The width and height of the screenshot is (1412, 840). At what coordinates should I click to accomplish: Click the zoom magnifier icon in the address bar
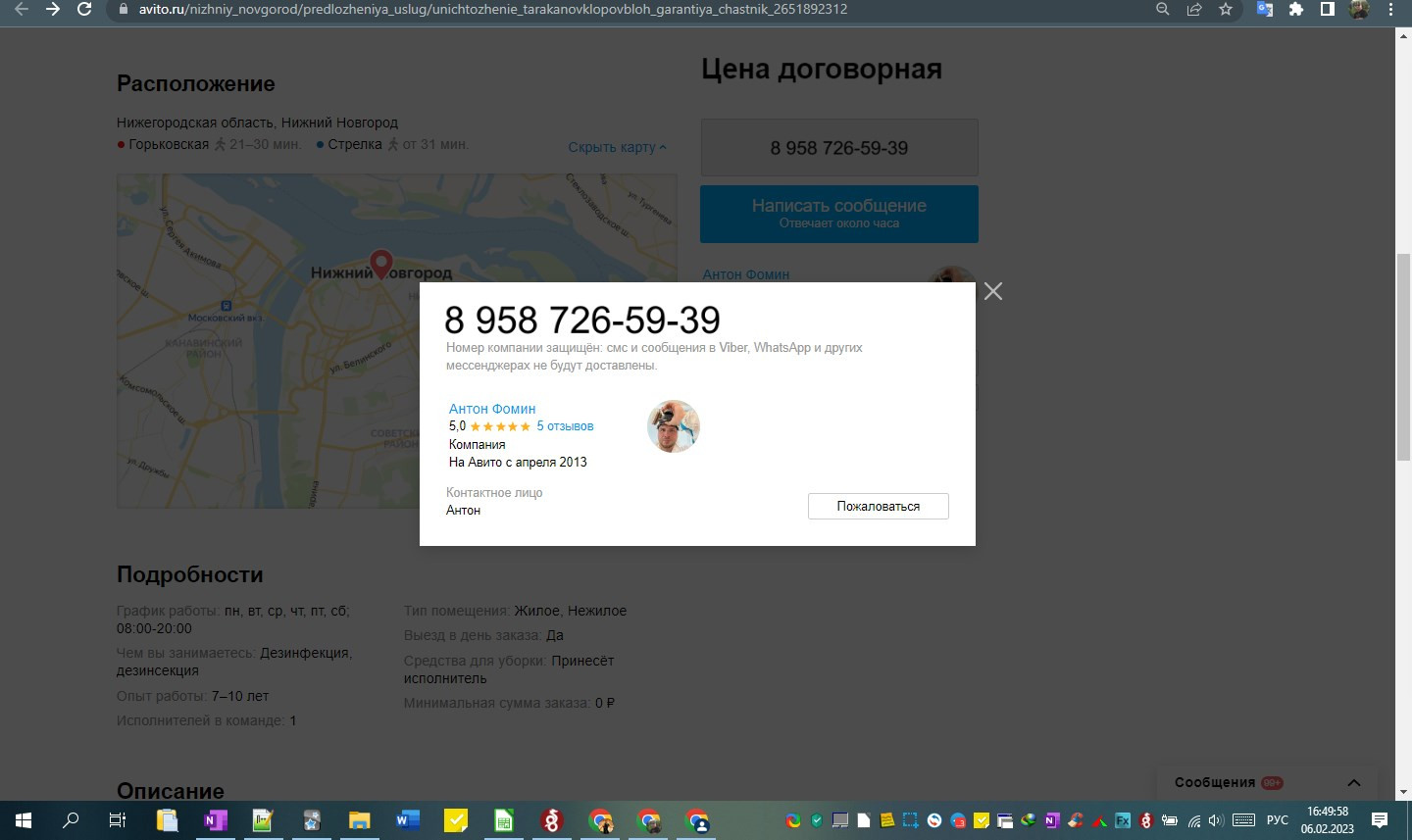1163,9
